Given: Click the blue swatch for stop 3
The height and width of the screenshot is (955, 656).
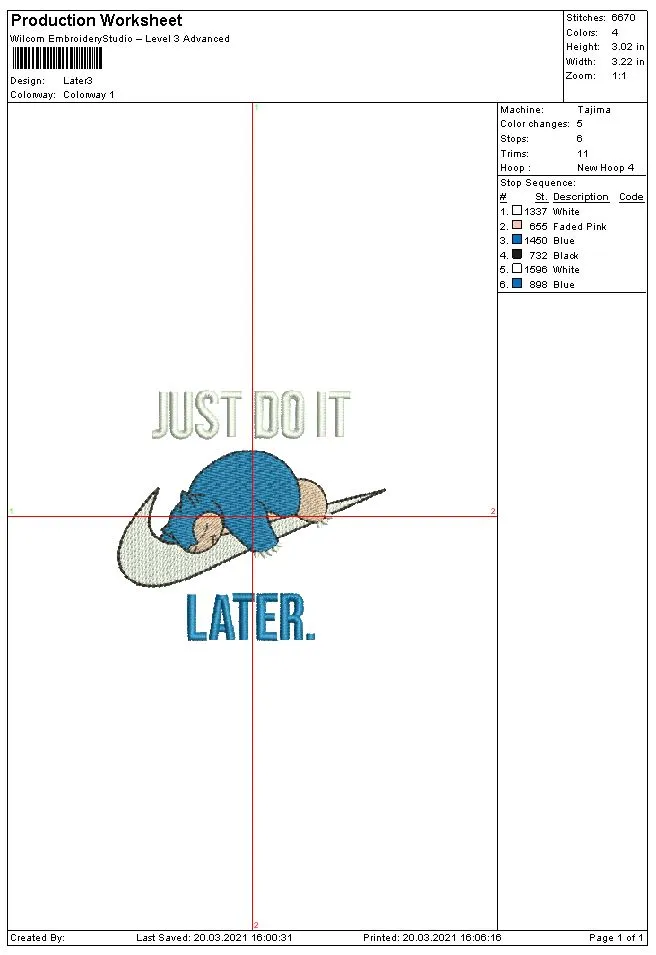Looking at the screenshot, I should (517, 239).
